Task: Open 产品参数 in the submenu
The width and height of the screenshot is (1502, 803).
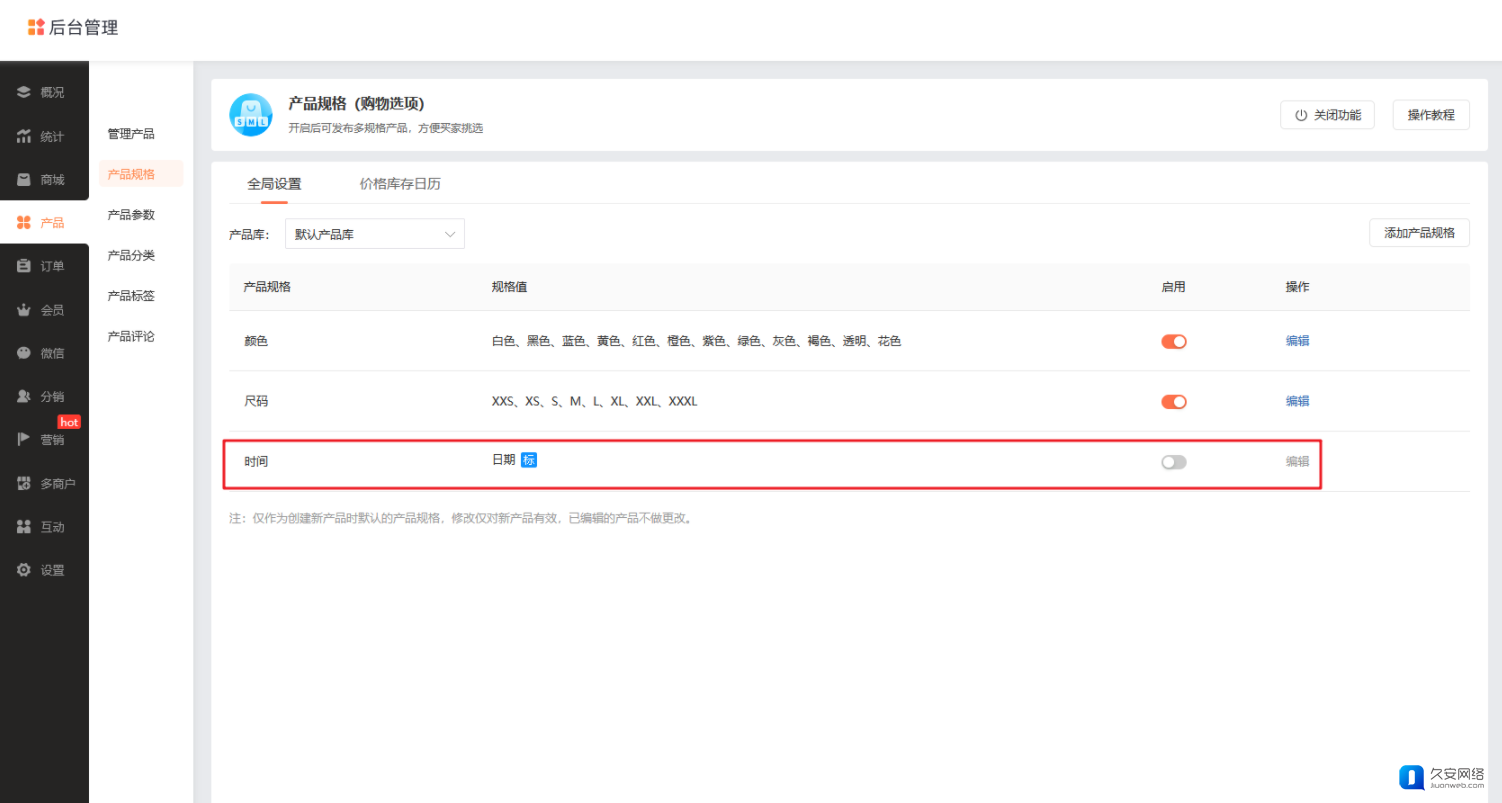Action: [x=131, y=215]
